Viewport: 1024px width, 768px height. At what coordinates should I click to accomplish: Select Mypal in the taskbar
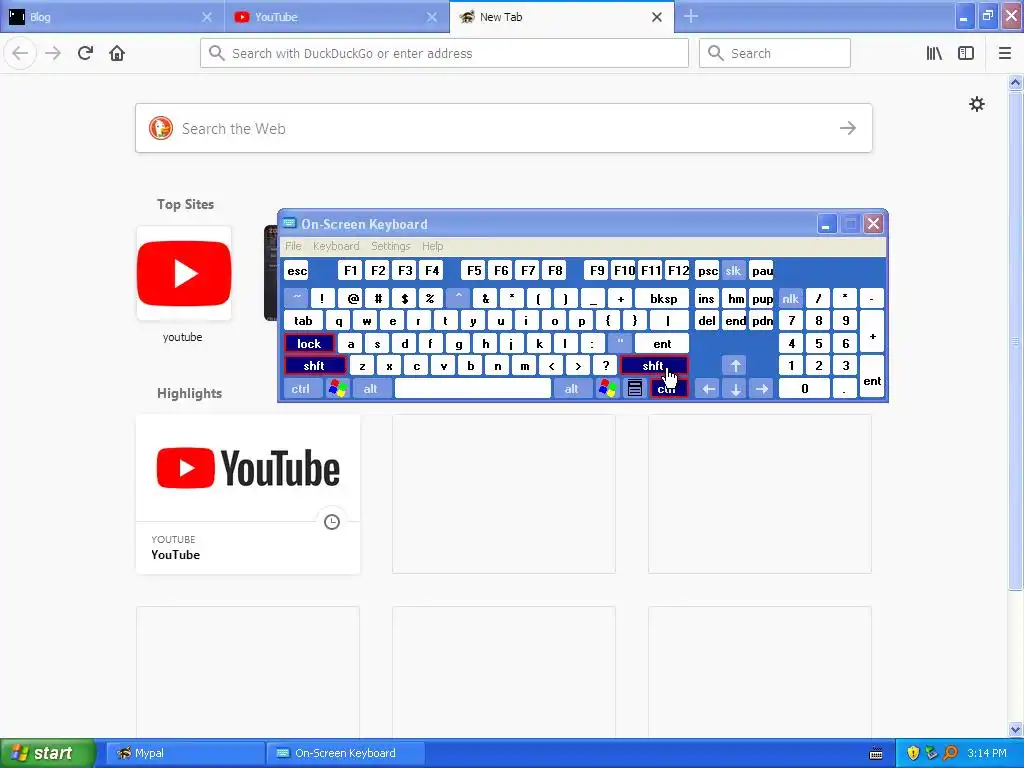(185, 753)
